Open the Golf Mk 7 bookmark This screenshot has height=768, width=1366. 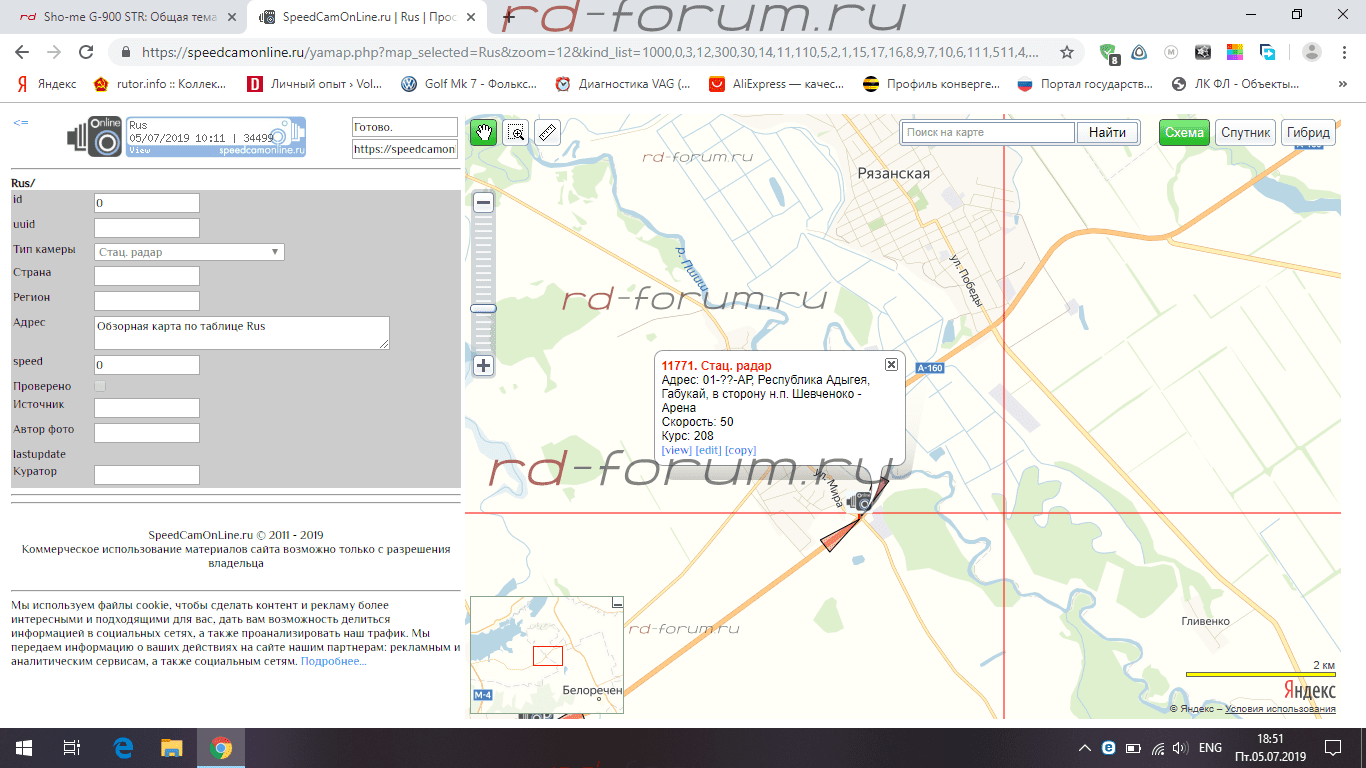tap(469, 84)
